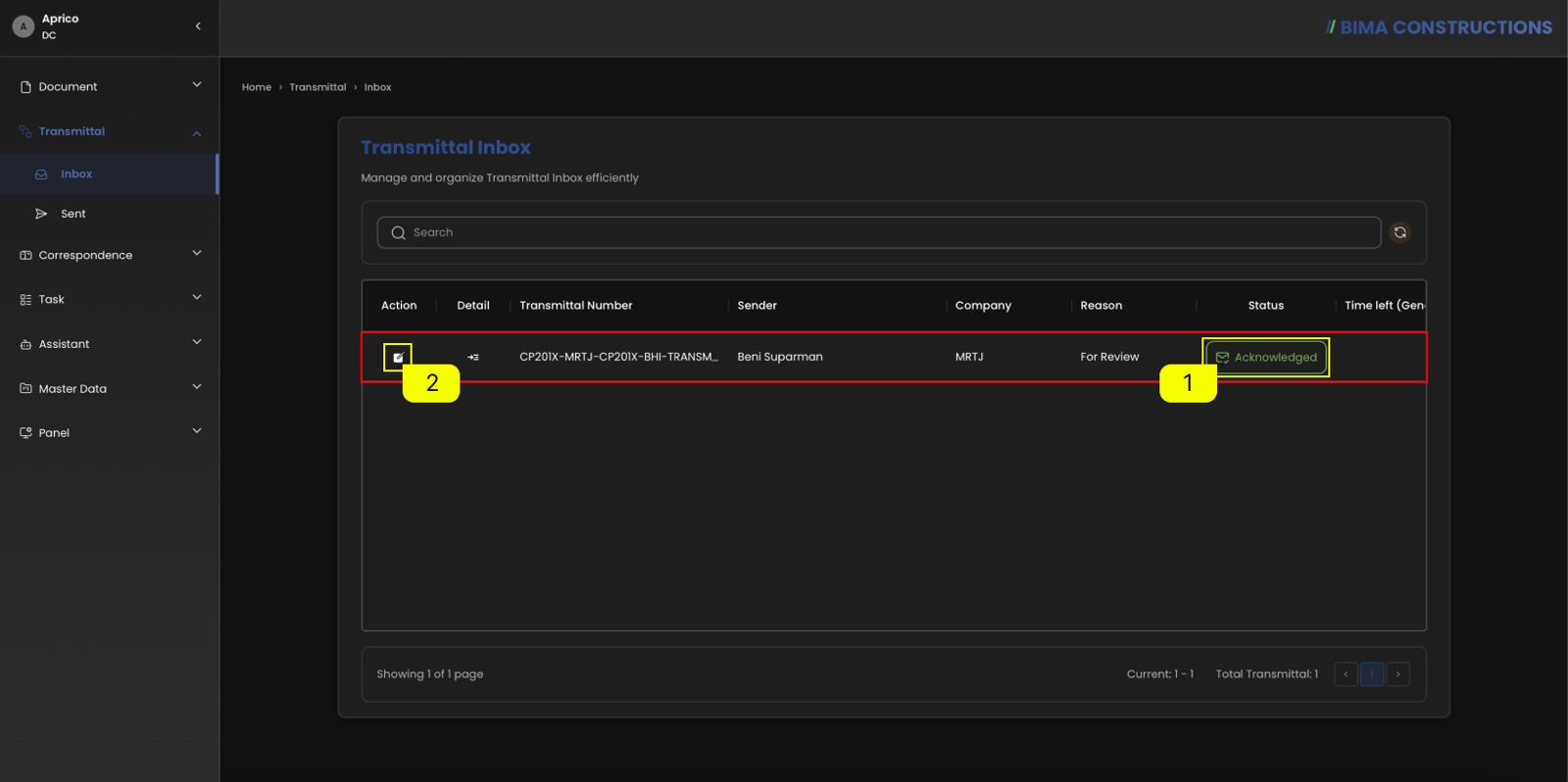Select page 1 in the pagination
Screen dimensions: 1568x782
(x=1372, y=674)
